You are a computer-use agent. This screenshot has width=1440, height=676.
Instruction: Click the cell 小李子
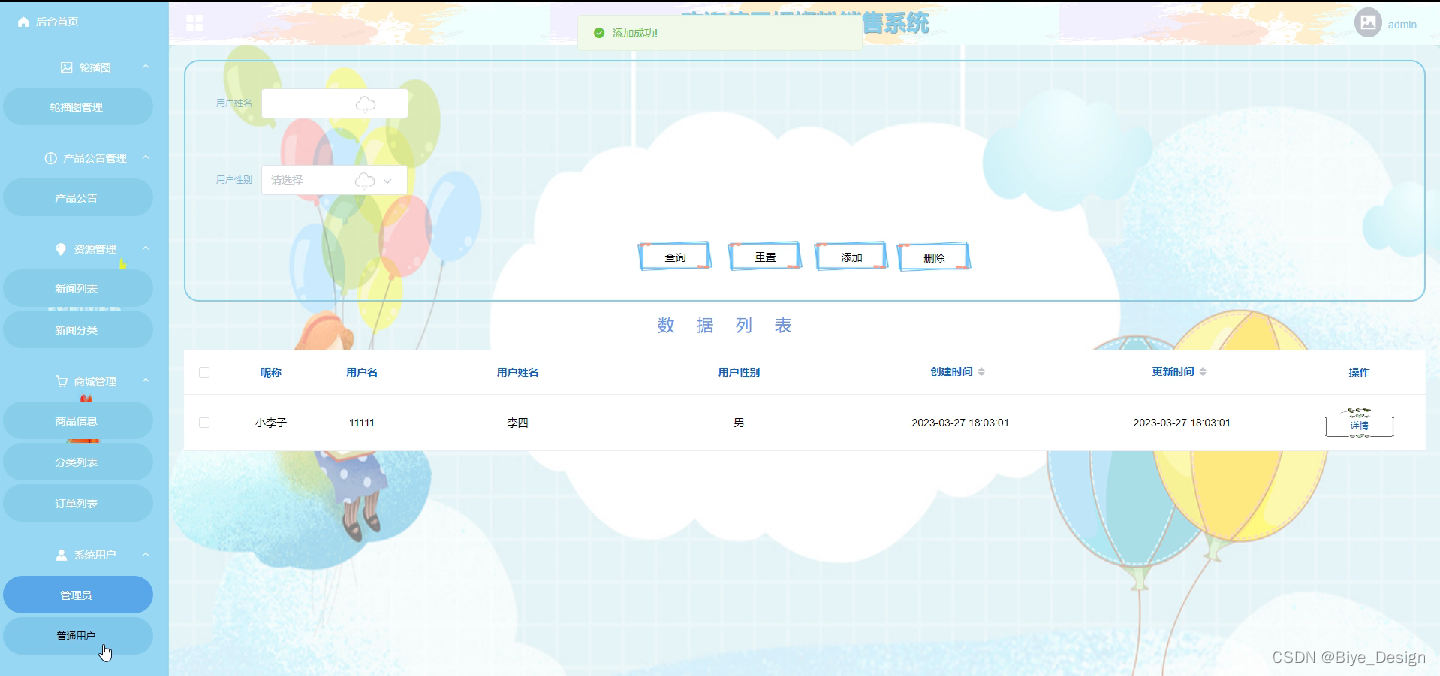point(271,423)
